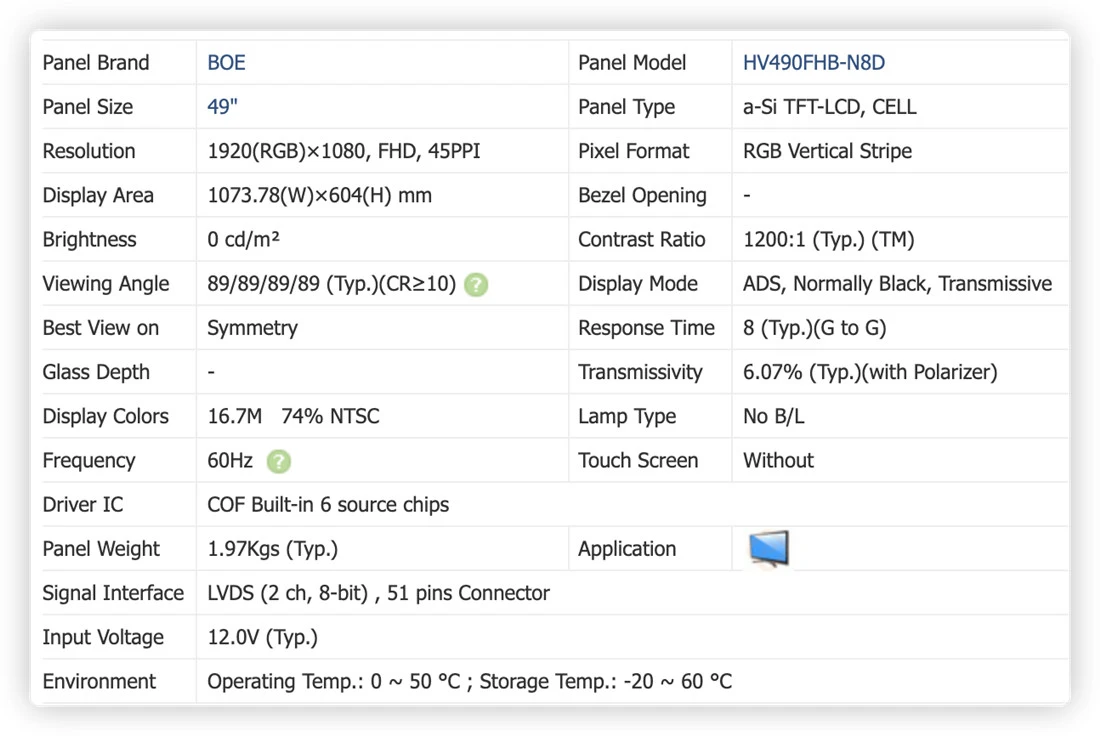Select the Operating and Storage Temp value

pyautogui.click(x=469, y=681)
